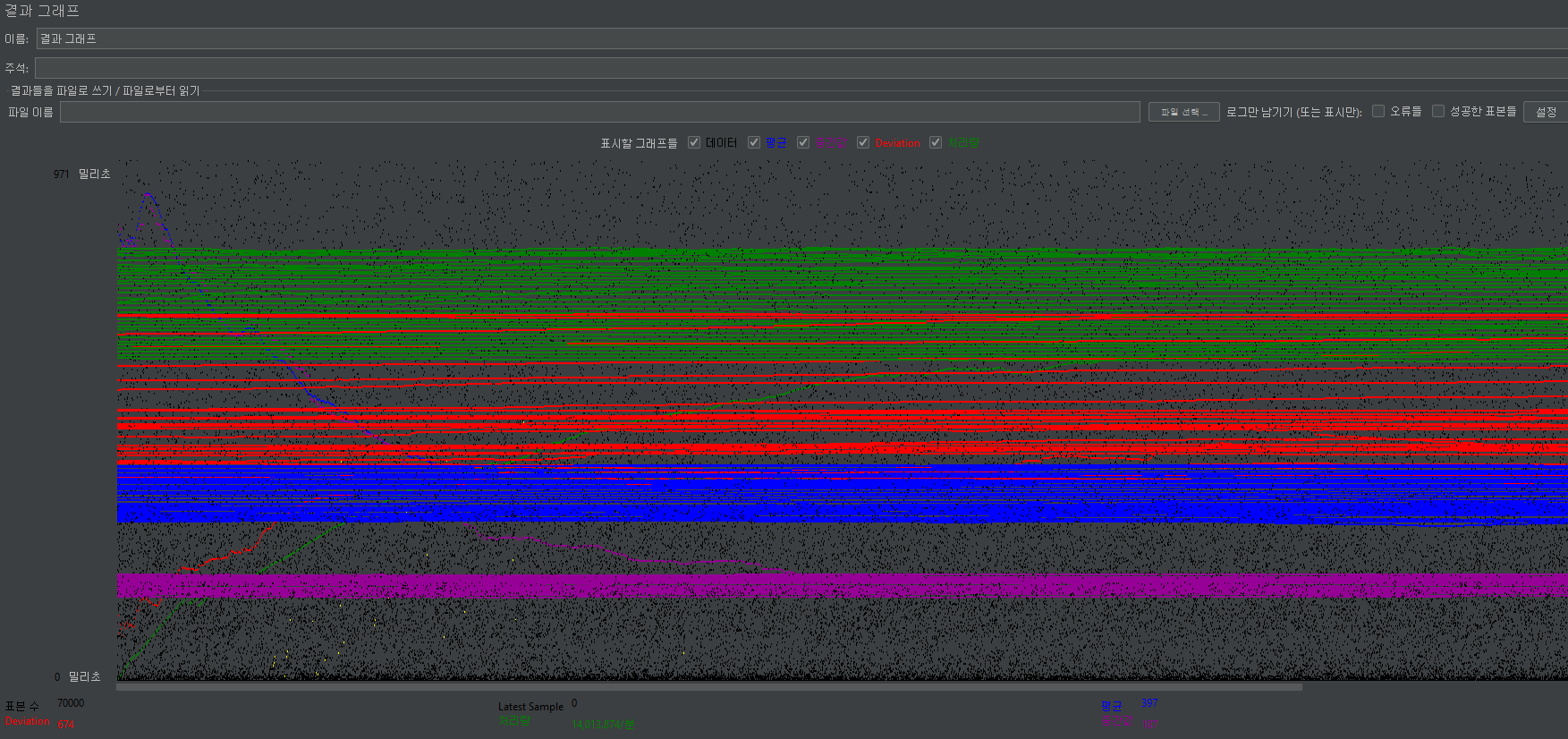Open the 설정 configure button
The width and height of the screenshot is (1568, 739).
click(1546, 112)
